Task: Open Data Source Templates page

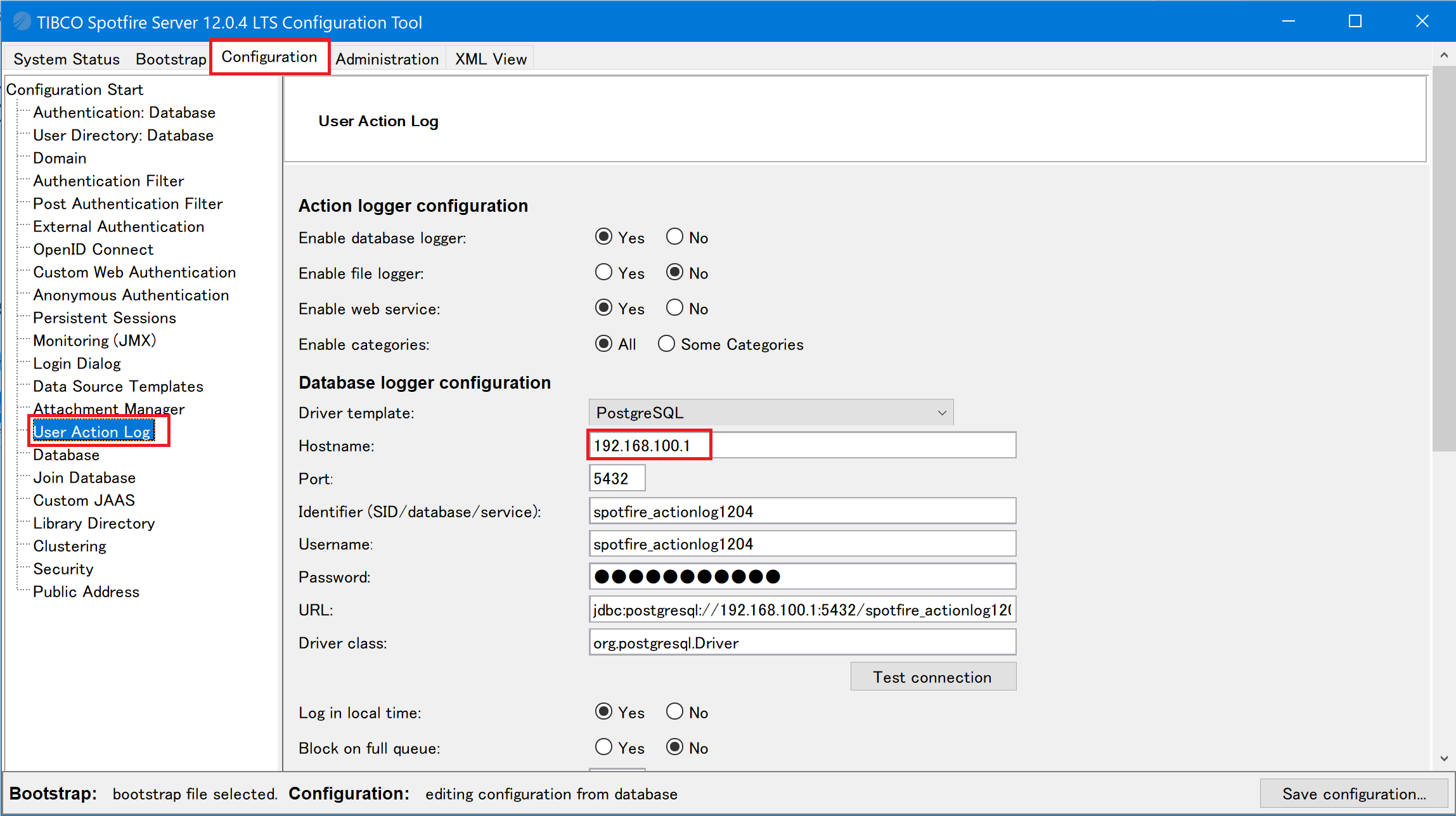Action: pos(118,386)
